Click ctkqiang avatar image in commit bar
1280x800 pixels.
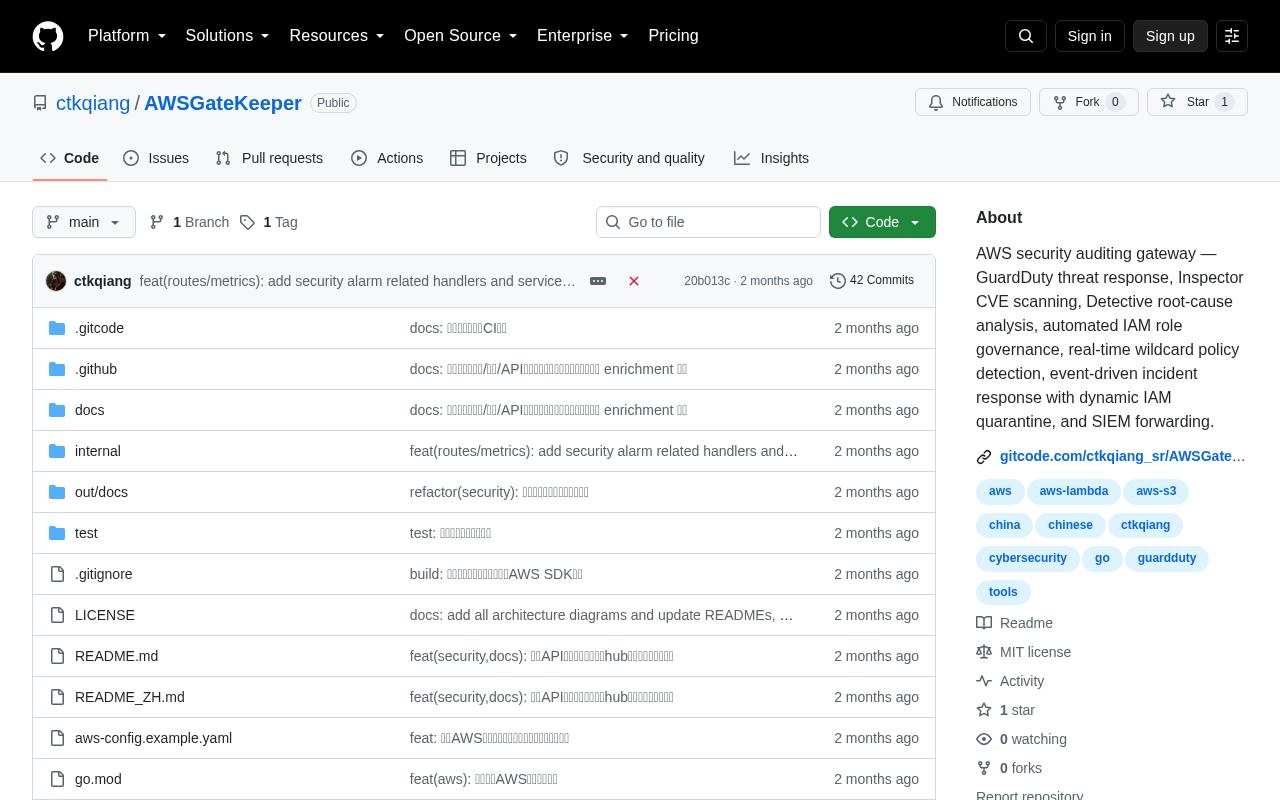(x=56, y=281)
